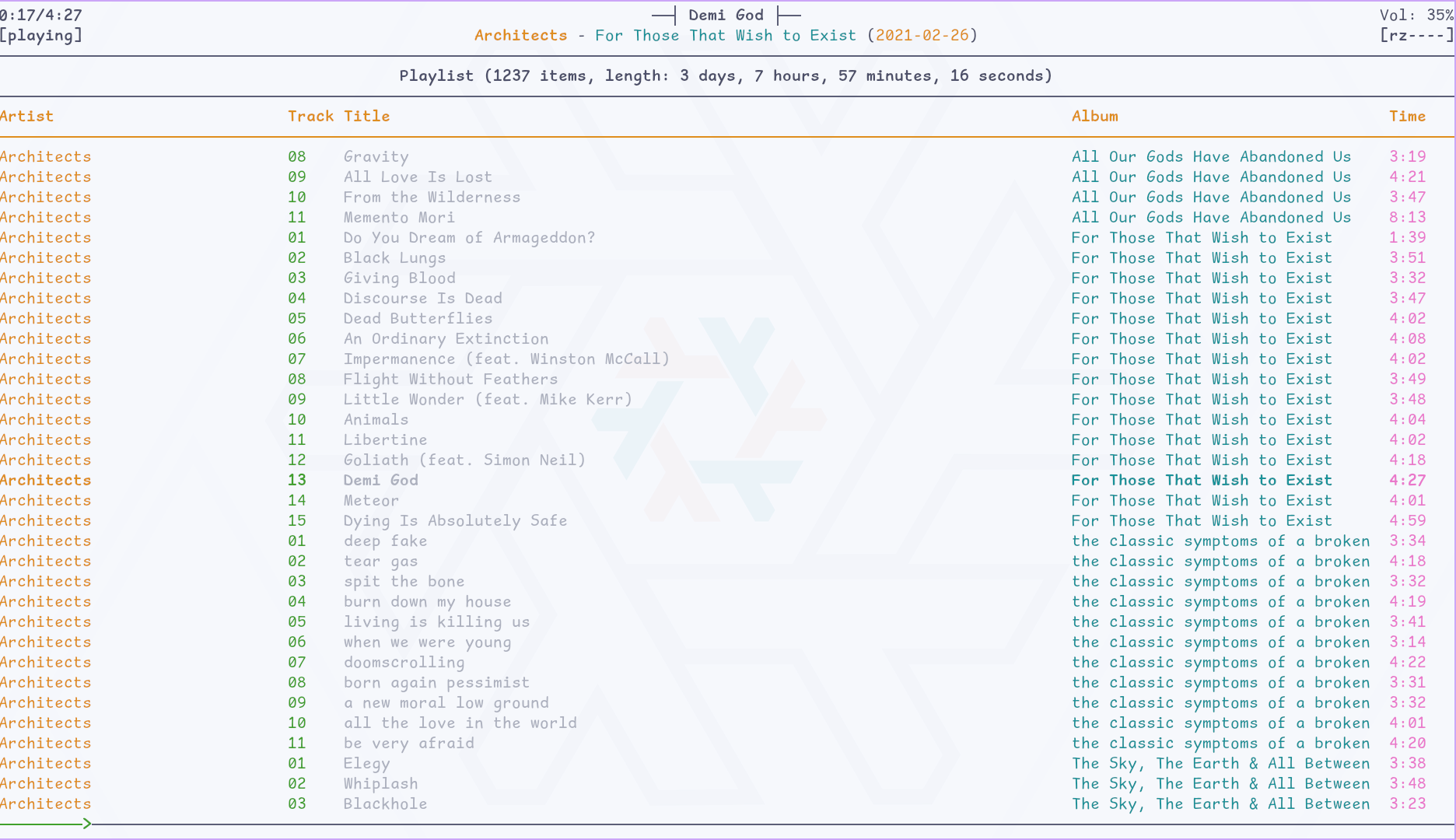Select the currently playing Demi God track

coord(380,480)
